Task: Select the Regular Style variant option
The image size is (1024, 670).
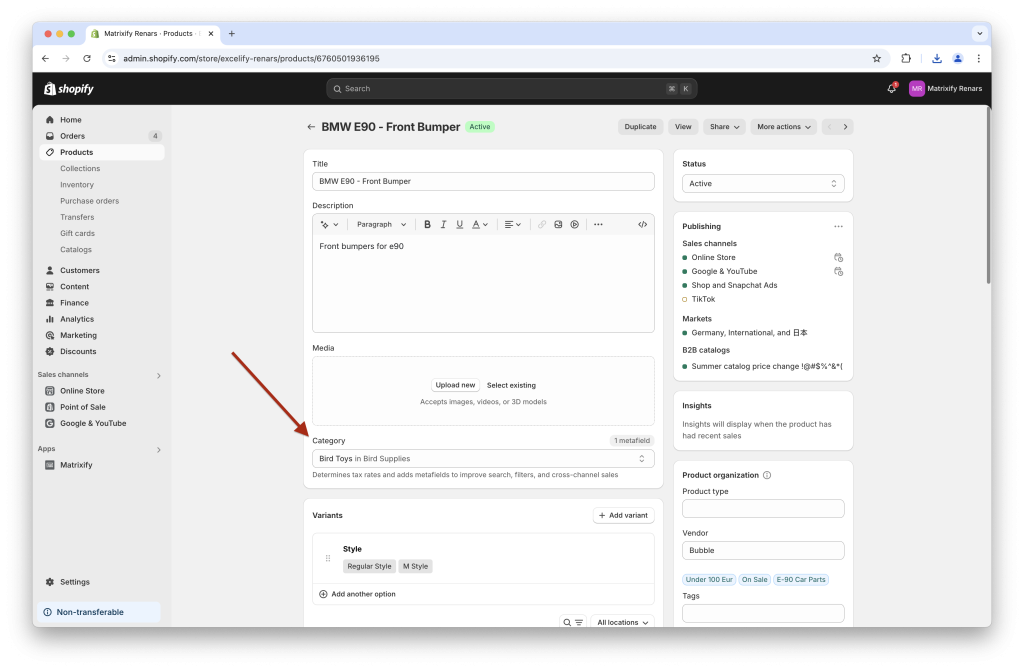Action: coord(369,565)
